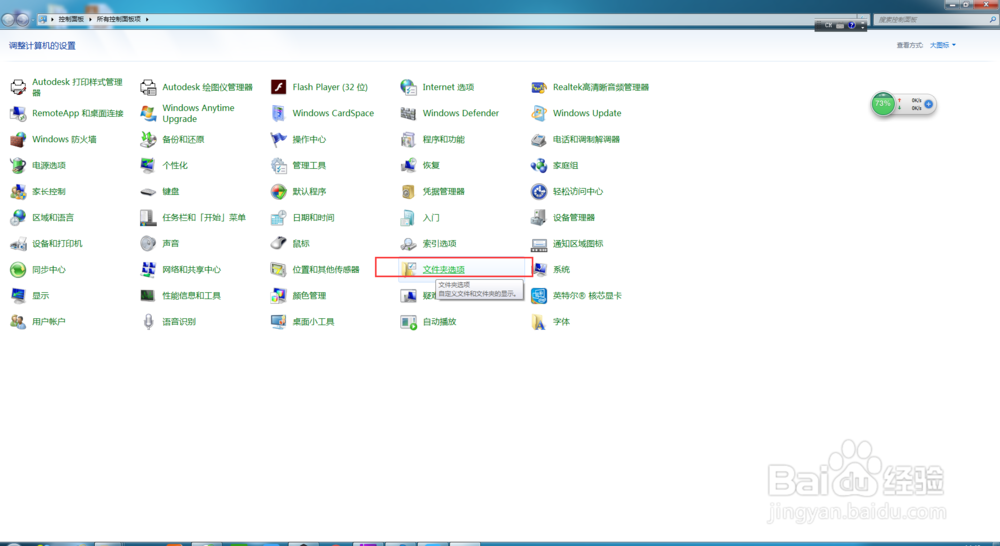Open Flash Player (32 位) icon

[x=278, y=87]
